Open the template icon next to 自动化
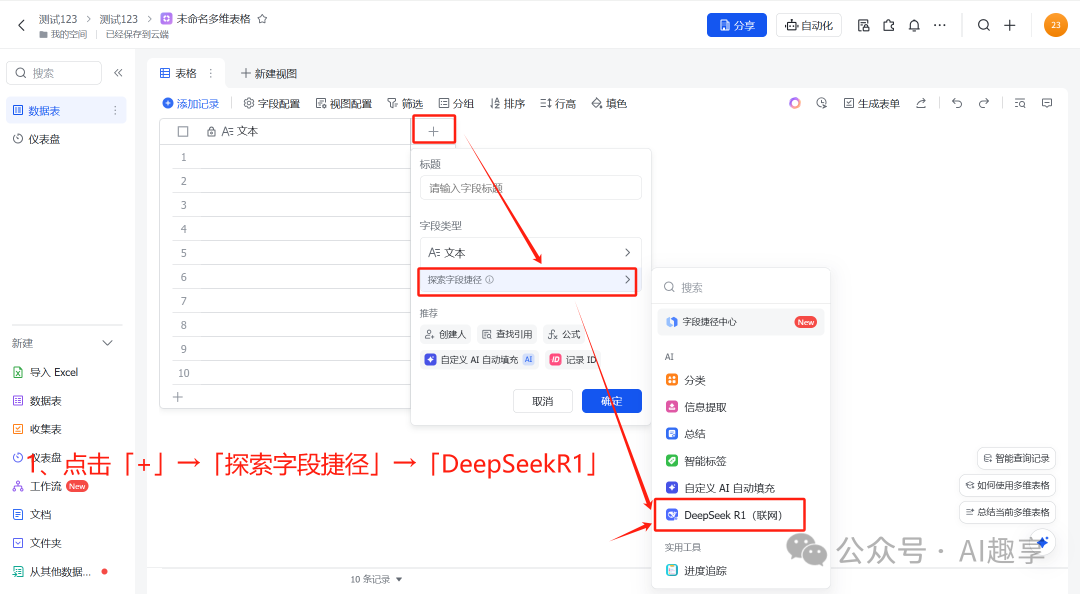This screenshot has height=594, width=1080. 863,25
